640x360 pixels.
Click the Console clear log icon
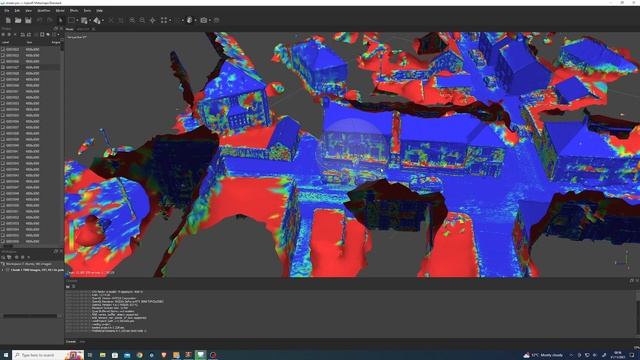pyautogui.click(x=73, y=287)
